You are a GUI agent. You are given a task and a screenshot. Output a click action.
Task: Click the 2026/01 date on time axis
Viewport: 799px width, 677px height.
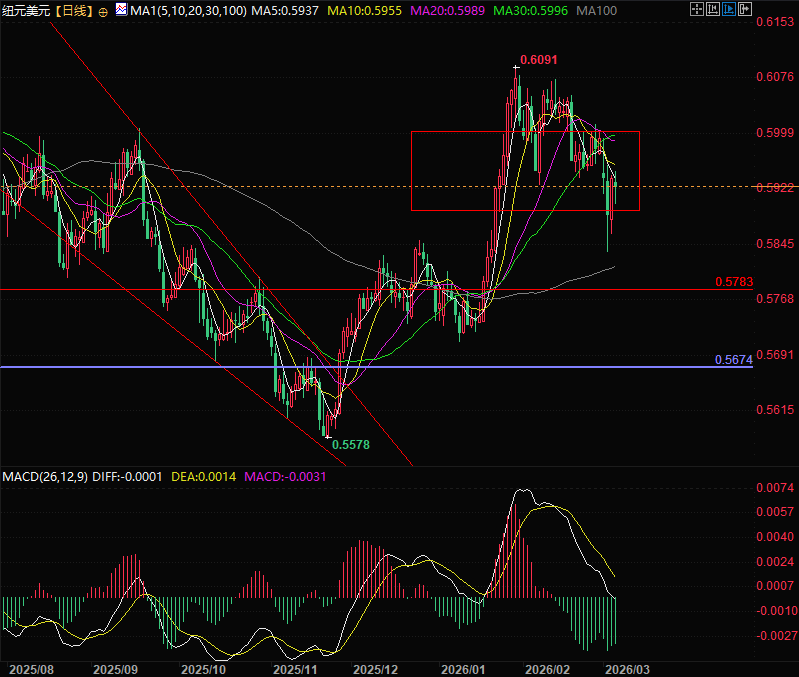[x=463, y=667]
